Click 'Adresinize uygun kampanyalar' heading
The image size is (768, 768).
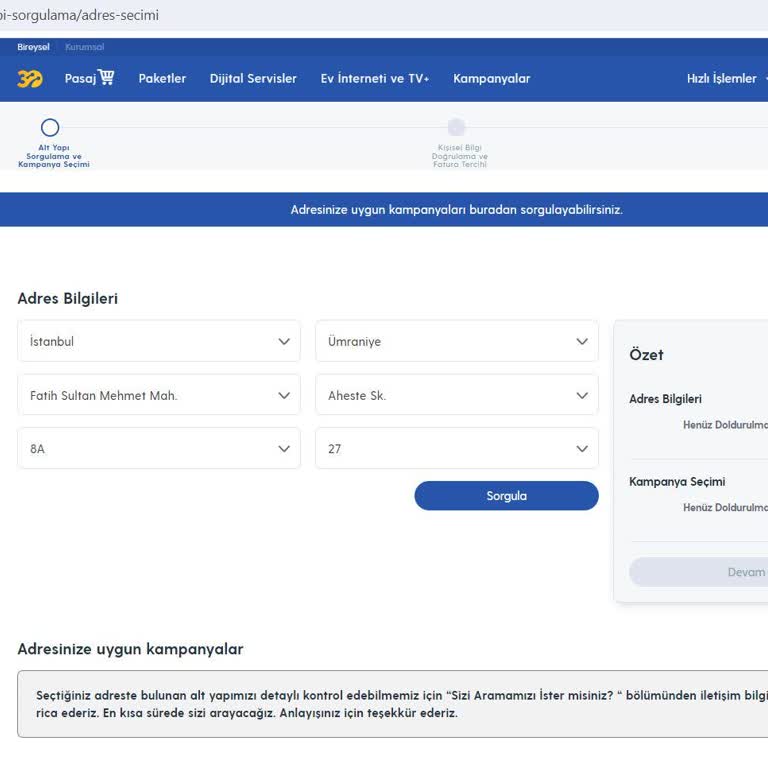click(130, 649)
